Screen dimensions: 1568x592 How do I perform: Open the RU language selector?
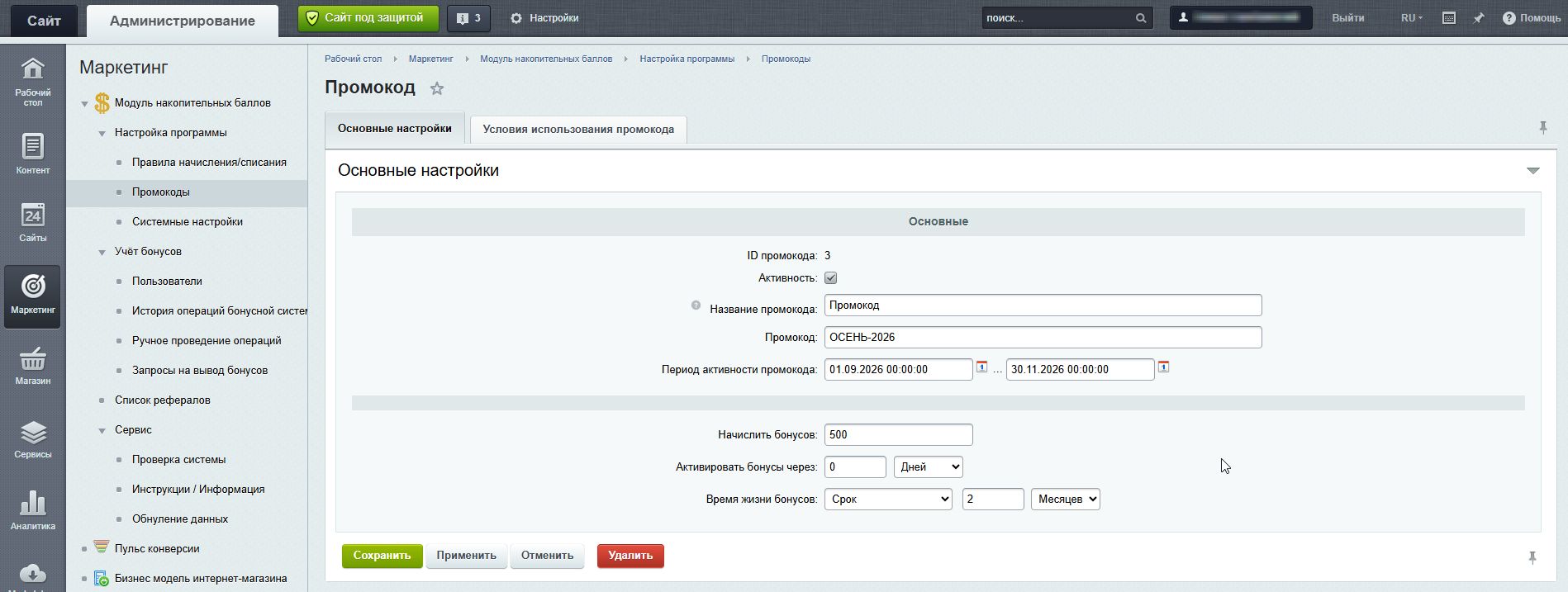coord(1412,18)
